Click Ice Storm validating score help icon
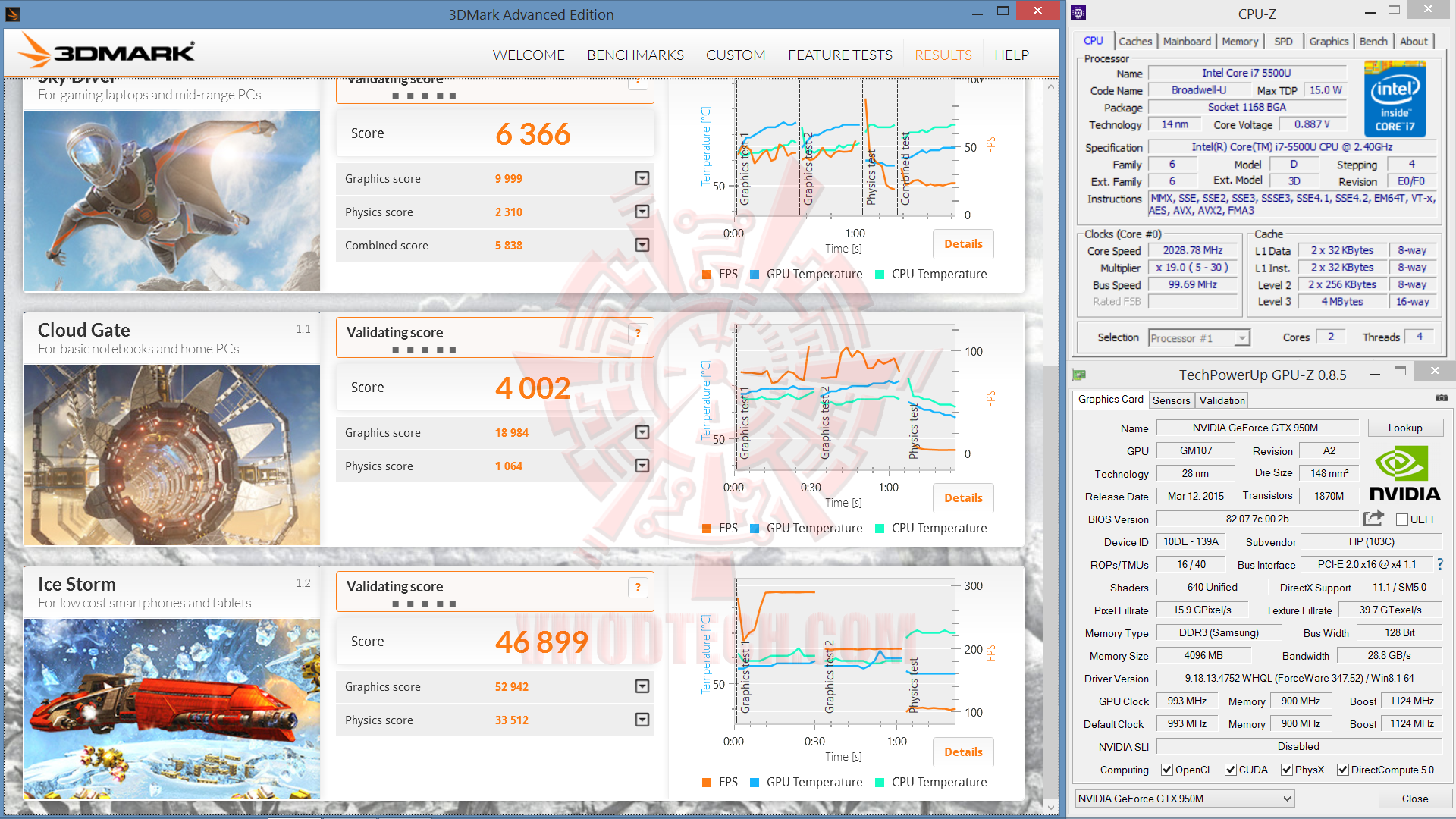The image size is (1456, 819). click(638, 587)
